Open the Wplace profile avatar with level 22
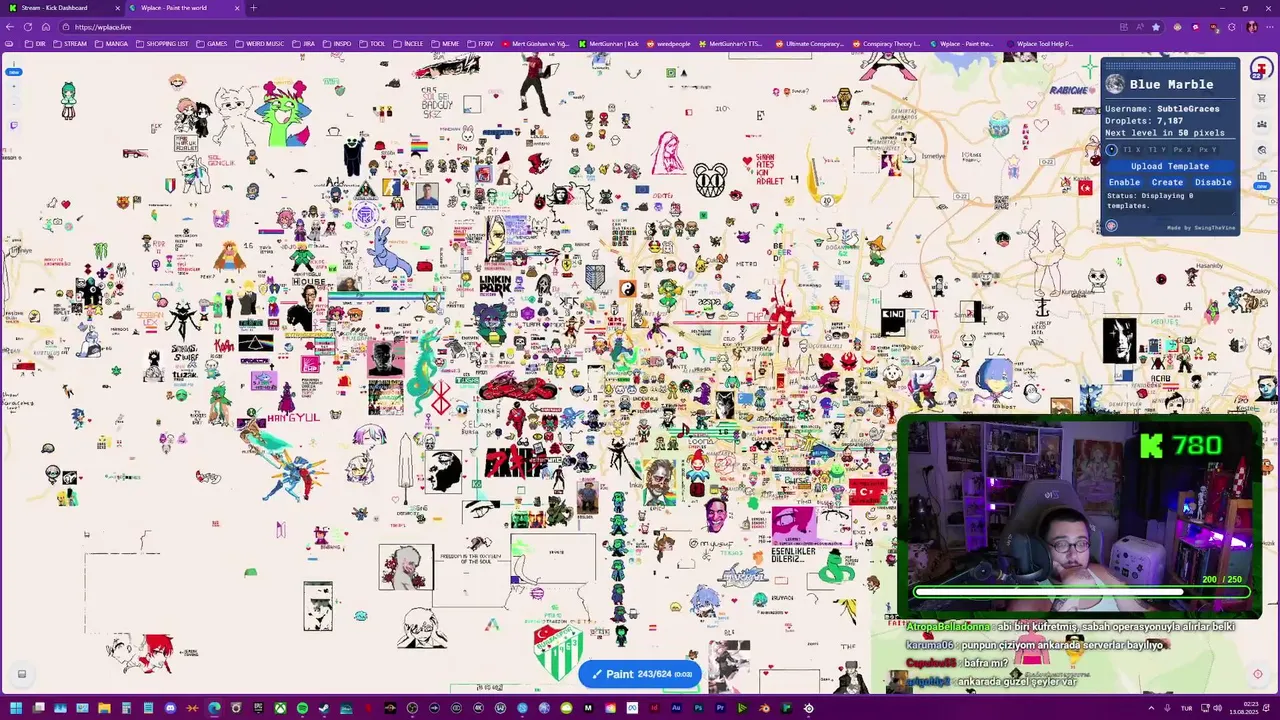Screen dimensions: 1280x720 pos(1260,69)
